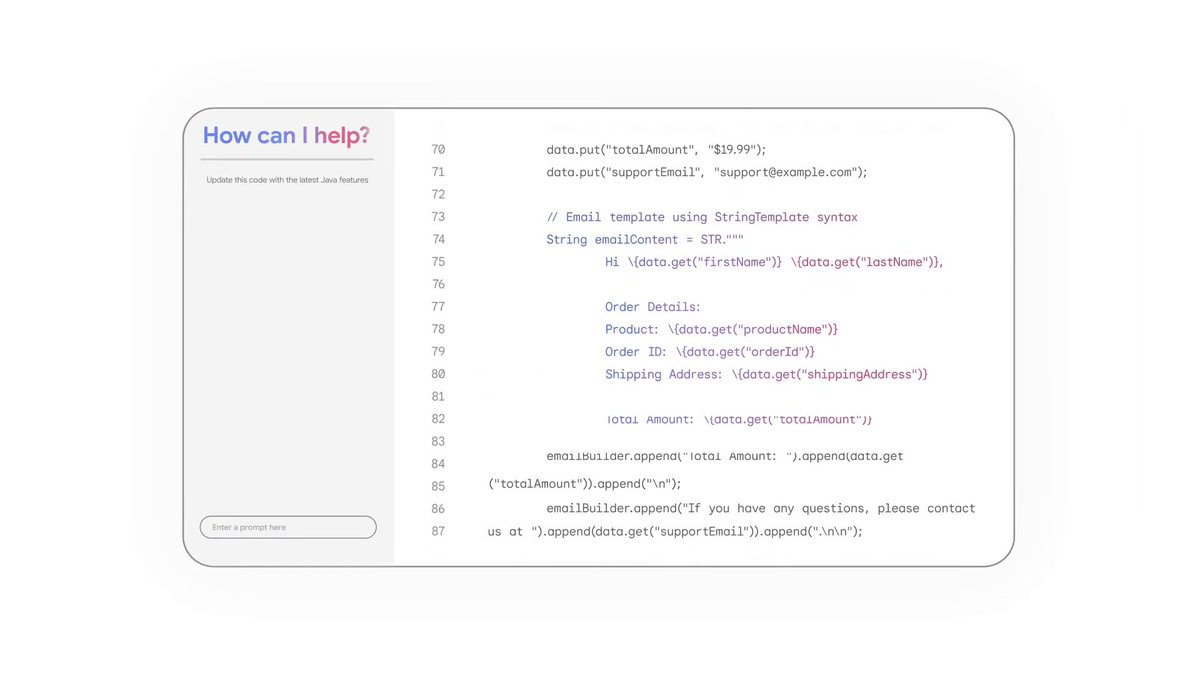Click line number 87 in the gutter
Viewport: 1200px width, 675px height.
[438, 531]
